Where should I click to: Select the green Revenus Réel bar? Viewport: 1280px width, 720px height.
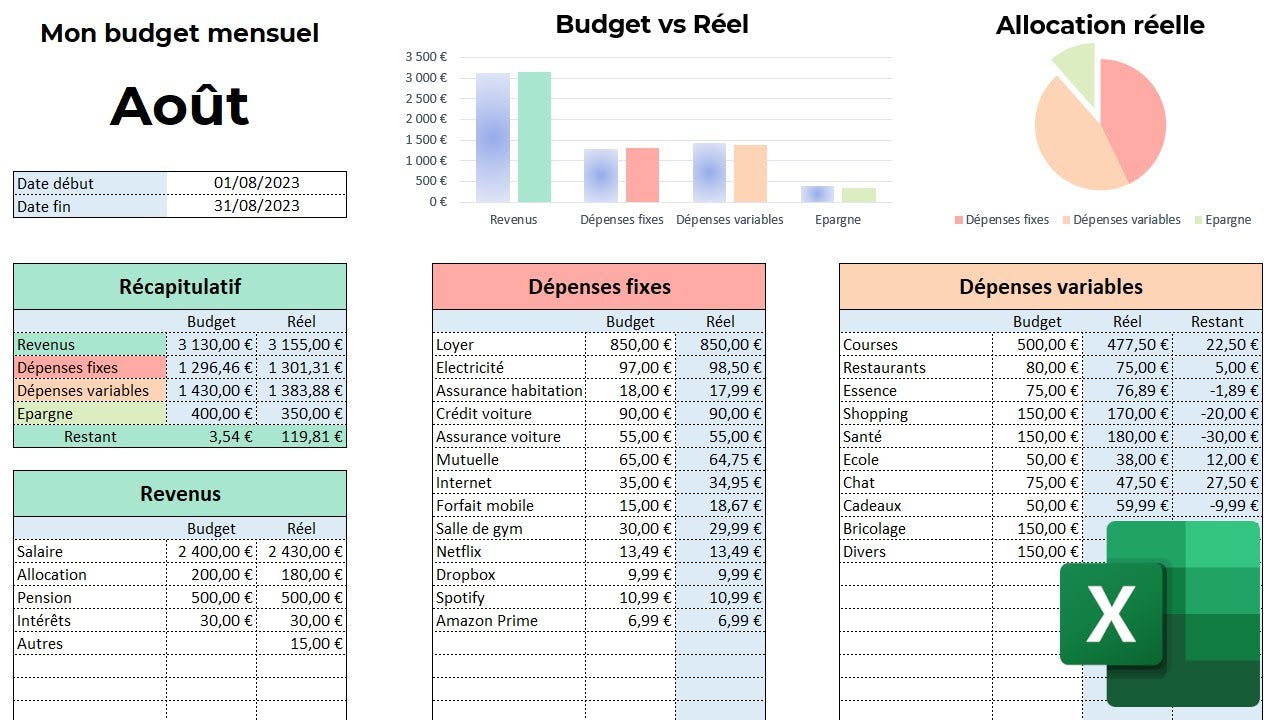(534, 137)
